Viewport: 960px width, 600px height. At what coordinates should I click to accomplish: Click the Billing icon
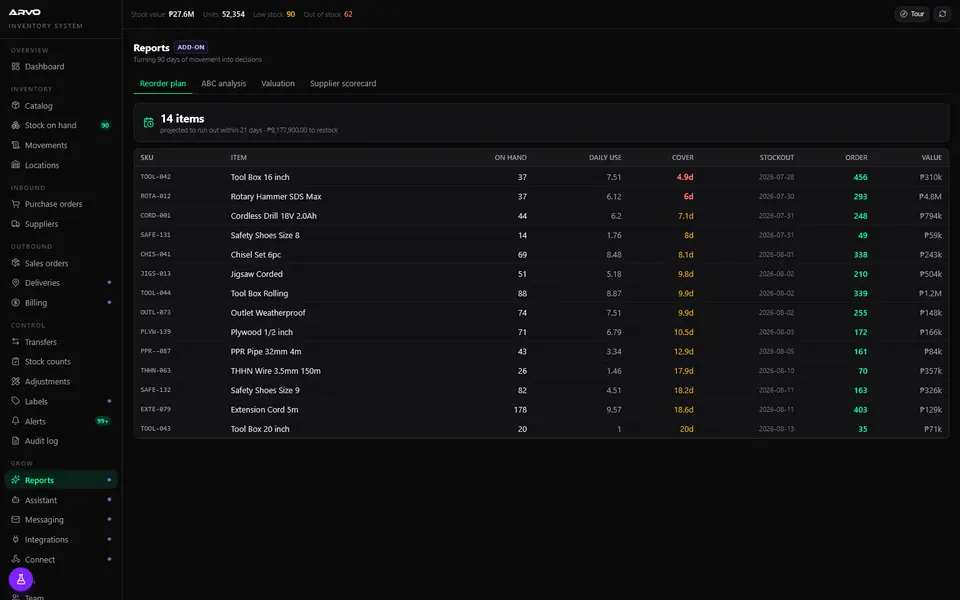coord(15,302)
